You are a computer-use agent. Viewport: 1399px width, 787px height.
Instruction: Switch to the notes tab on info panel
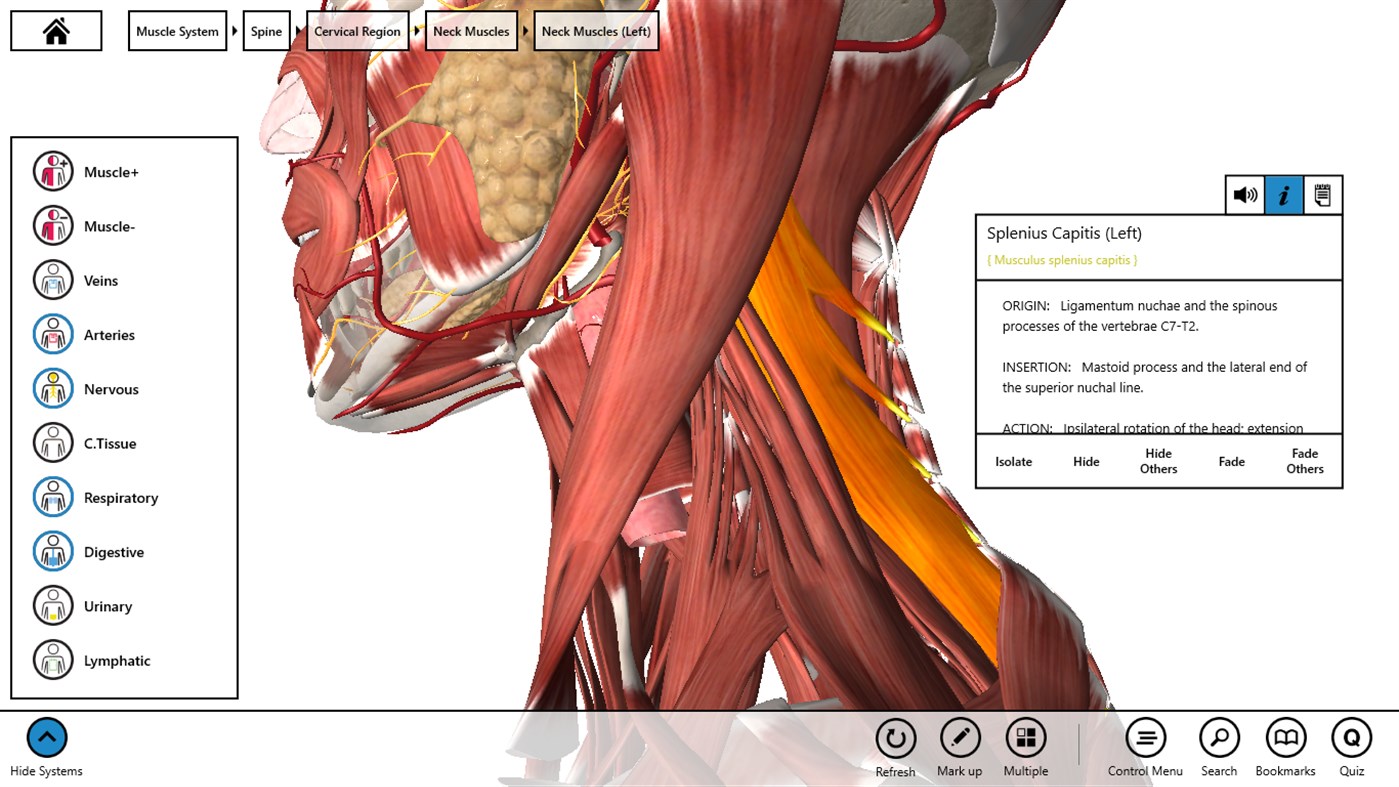click(x=1321, y=194)
